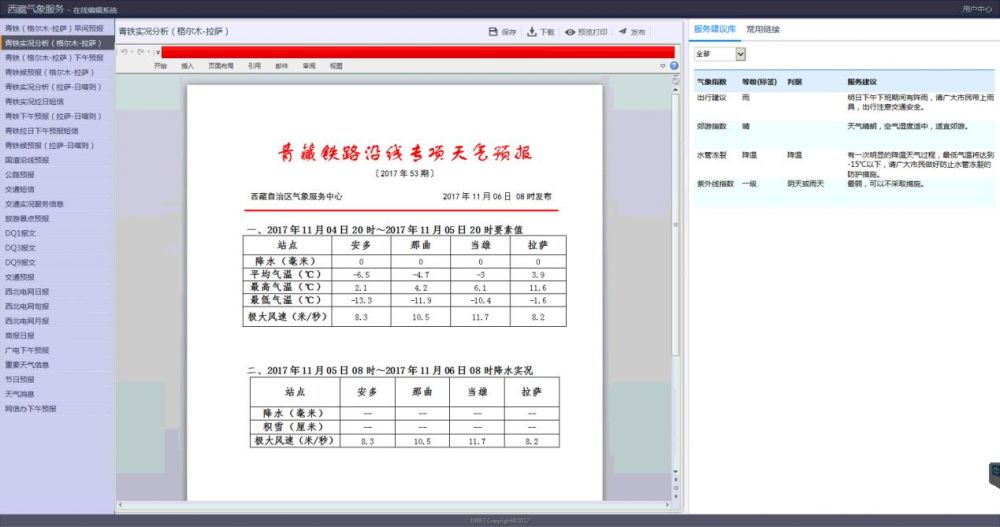Switch to the 页面布局 ribbon tab
1000x527 pixels.
click(220, 66)
